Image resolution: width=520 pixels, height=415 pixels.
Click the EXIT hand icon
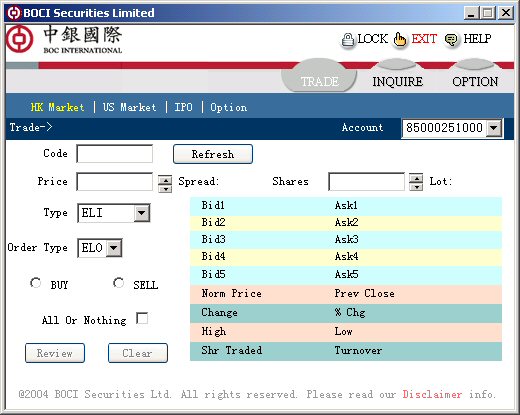[400, 41]
